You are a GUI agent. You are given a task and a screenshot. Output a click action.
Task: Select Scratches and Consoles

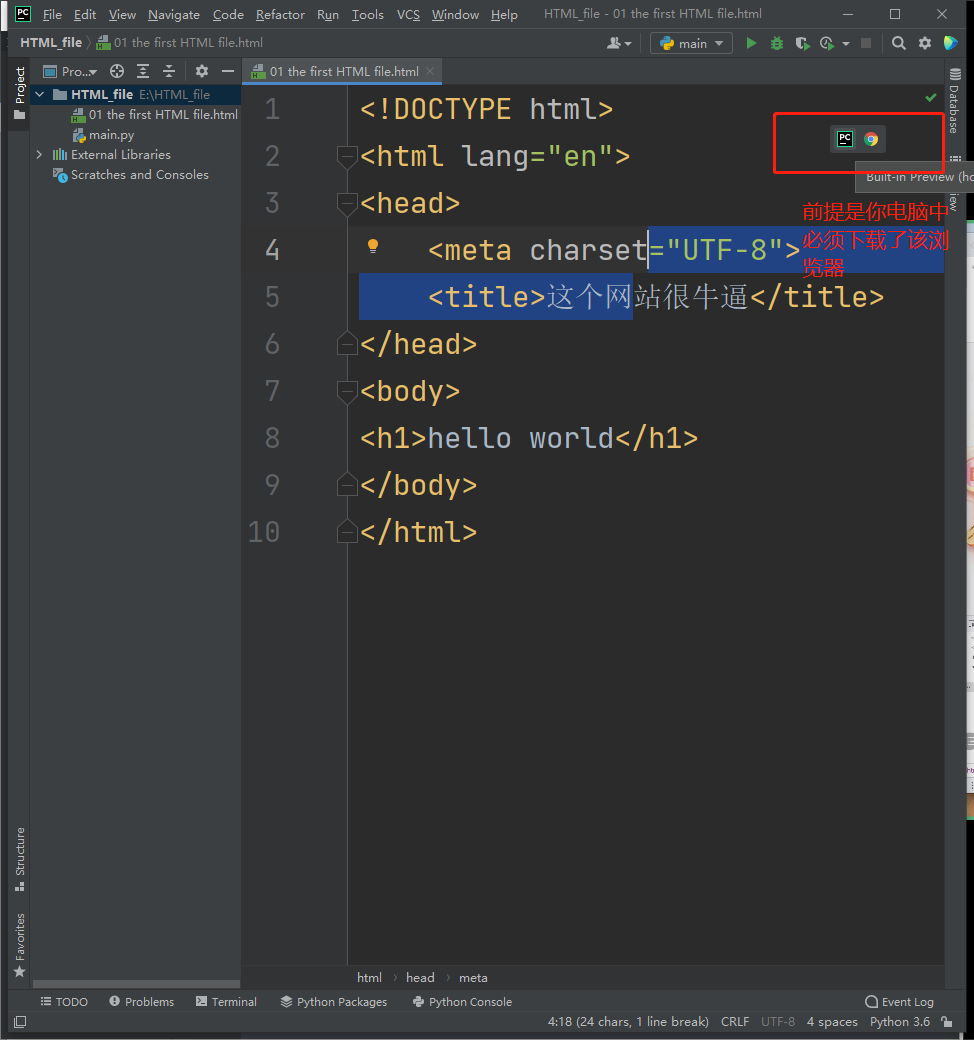[x=131, y=174]
